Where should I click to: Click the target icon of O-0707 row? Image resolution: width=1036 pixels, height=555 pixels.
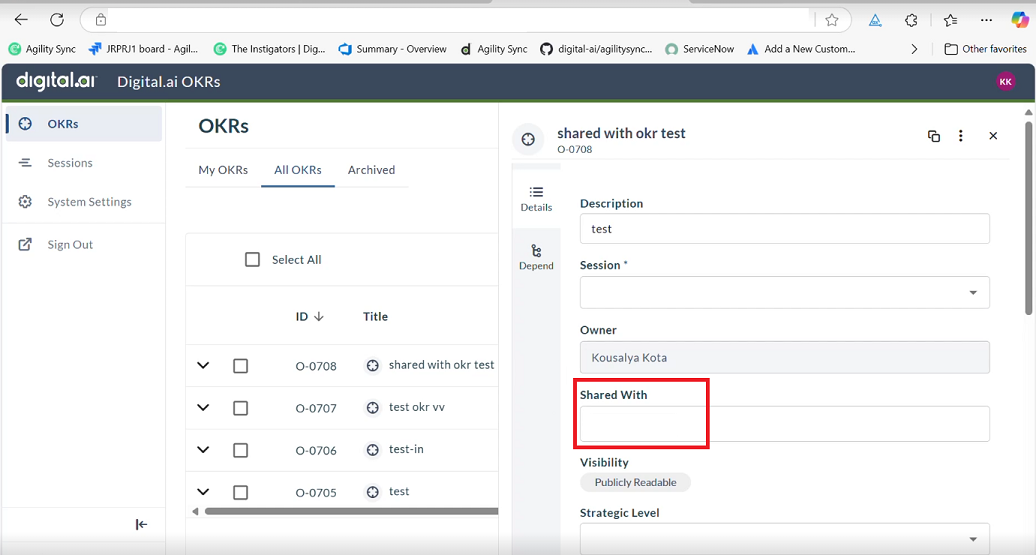tap(373, 408)
